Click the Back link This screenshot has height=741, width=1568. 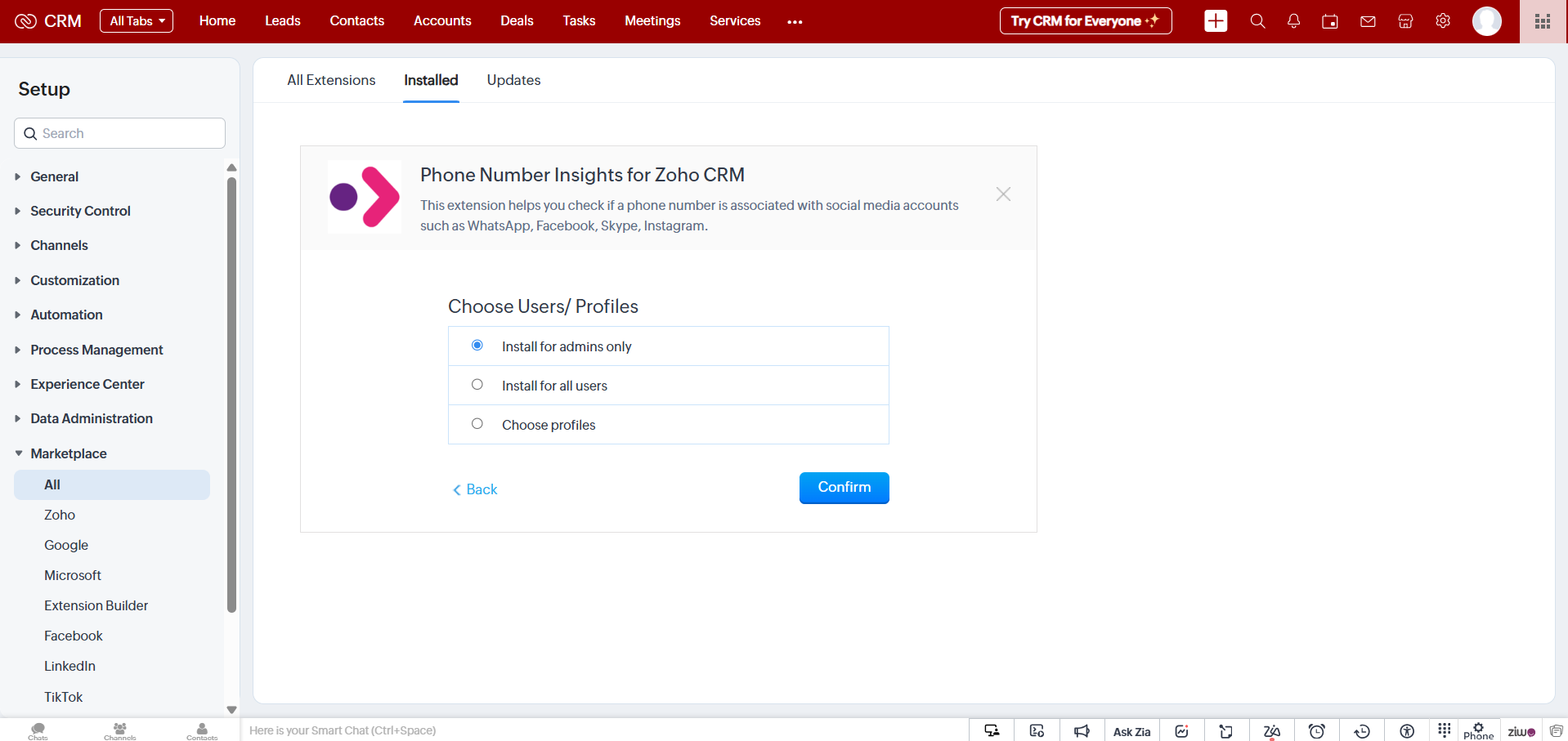[x=475, y=489]
